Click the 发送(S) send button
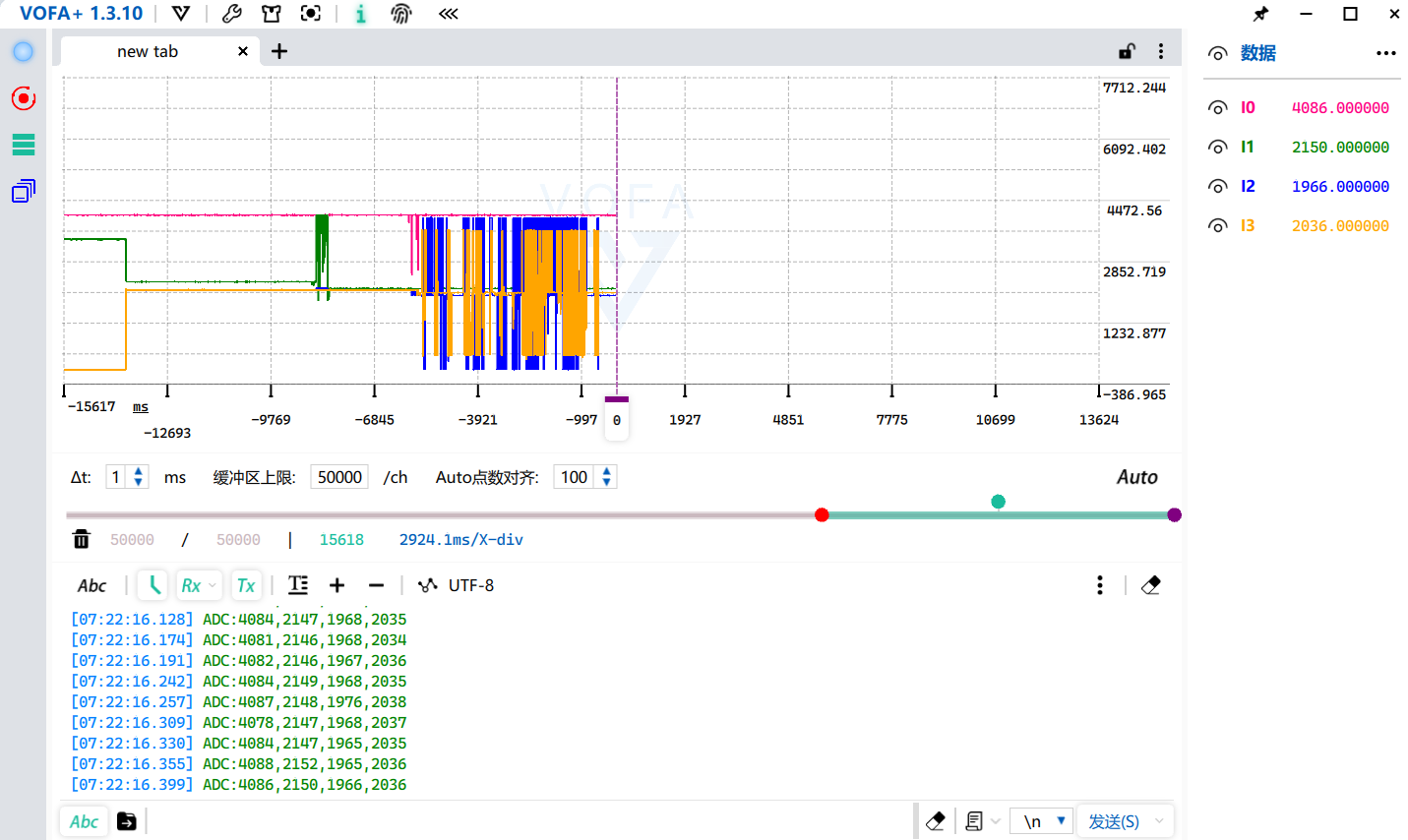1408x840 pixels. pos(1113,821)
